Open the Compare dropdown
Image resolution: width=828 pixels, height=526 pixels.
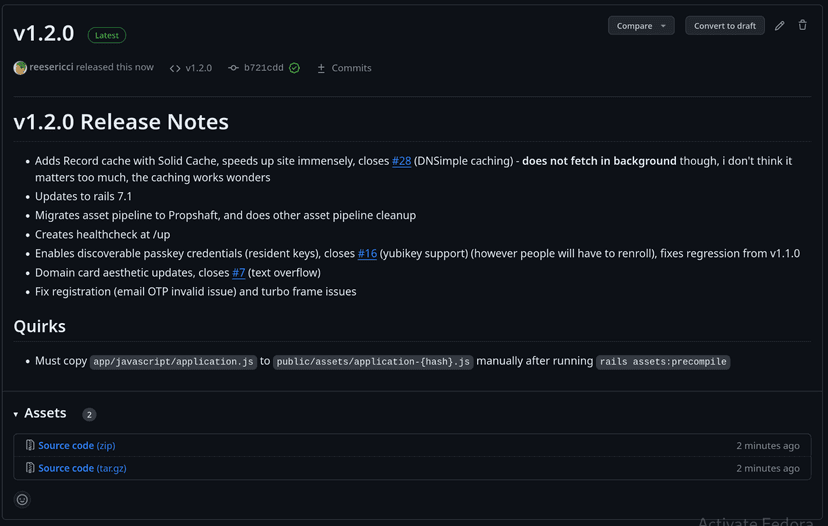click(641, 26)
